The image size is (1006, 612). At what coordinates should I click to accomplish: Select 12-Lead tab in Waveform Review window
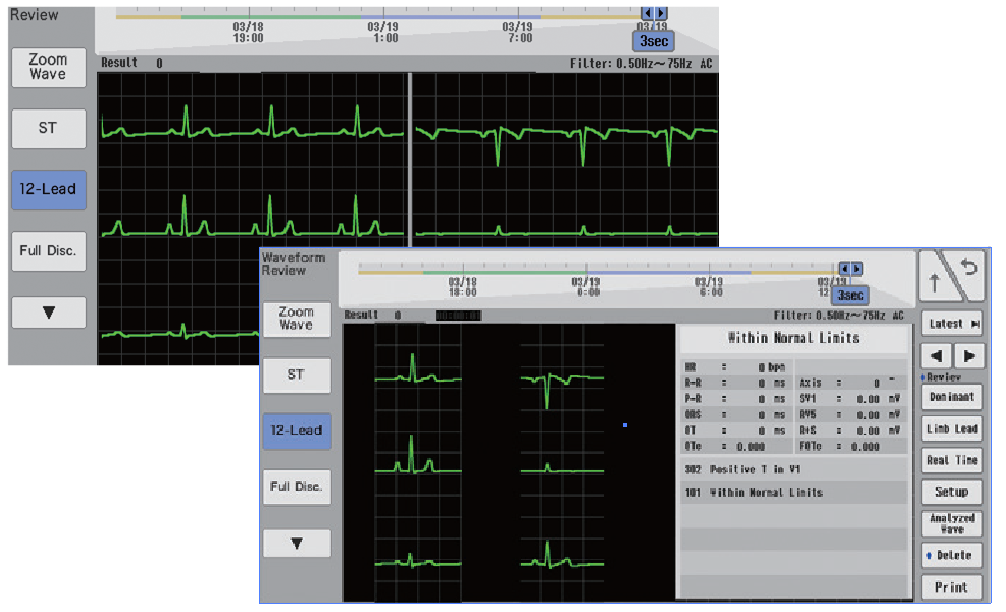[x=296, y=431]
